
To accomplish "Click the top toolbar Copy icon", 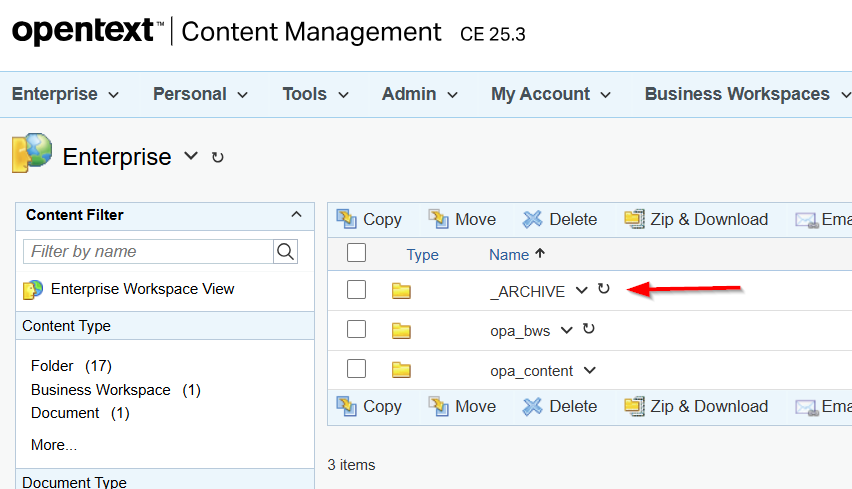I will [x=346, y=219].
